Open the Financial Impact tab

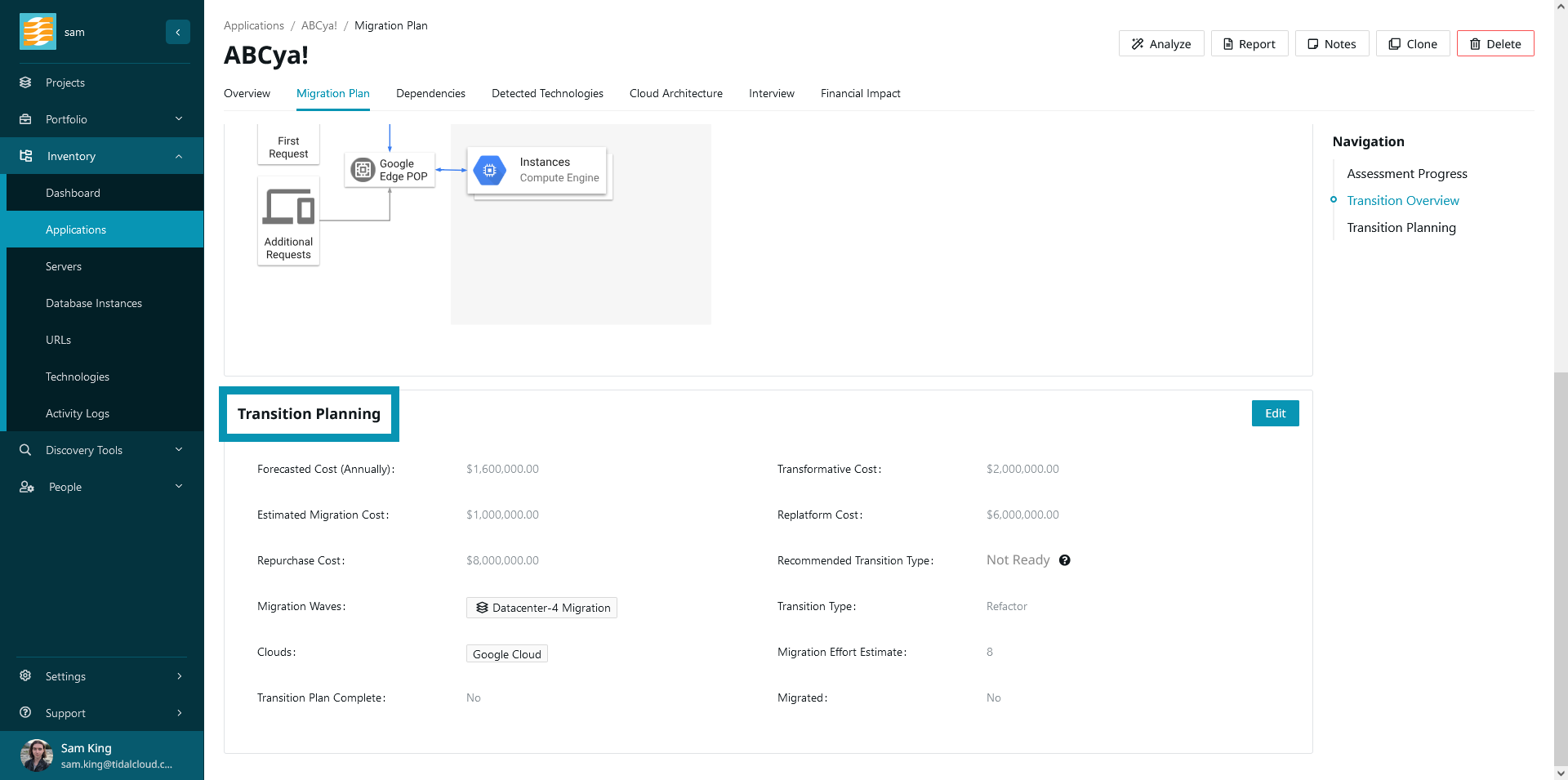pyautogui.click(x=860, y=94)
